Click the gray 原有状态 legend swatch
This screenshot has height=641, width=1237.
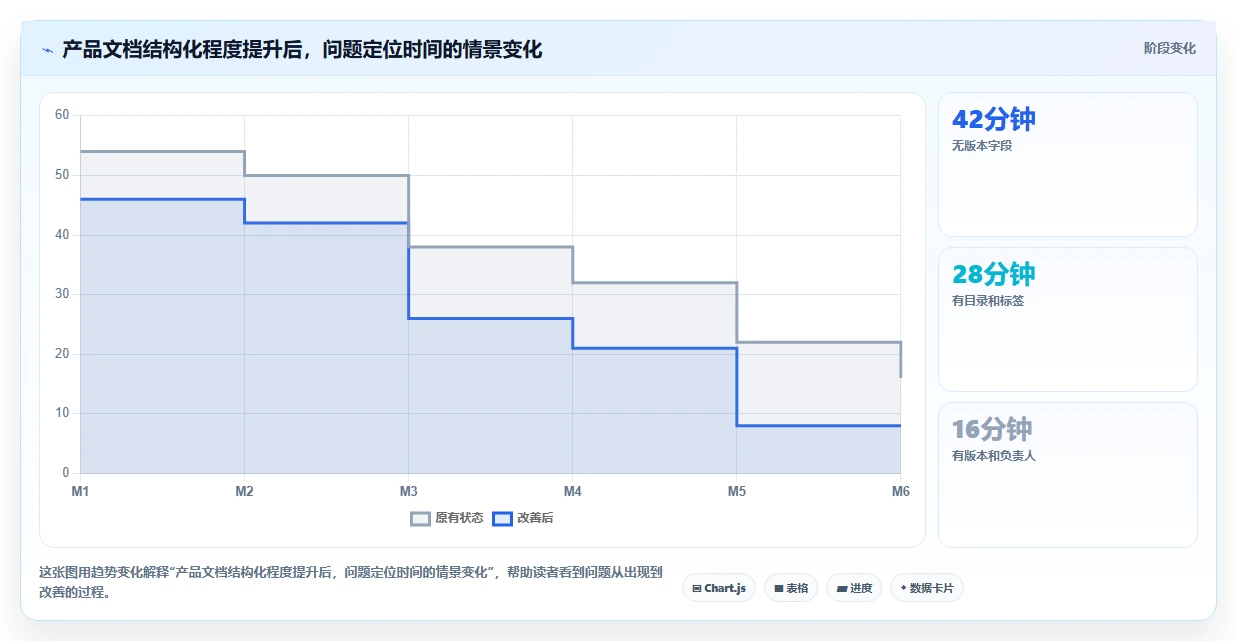click(x=420, y=518)
